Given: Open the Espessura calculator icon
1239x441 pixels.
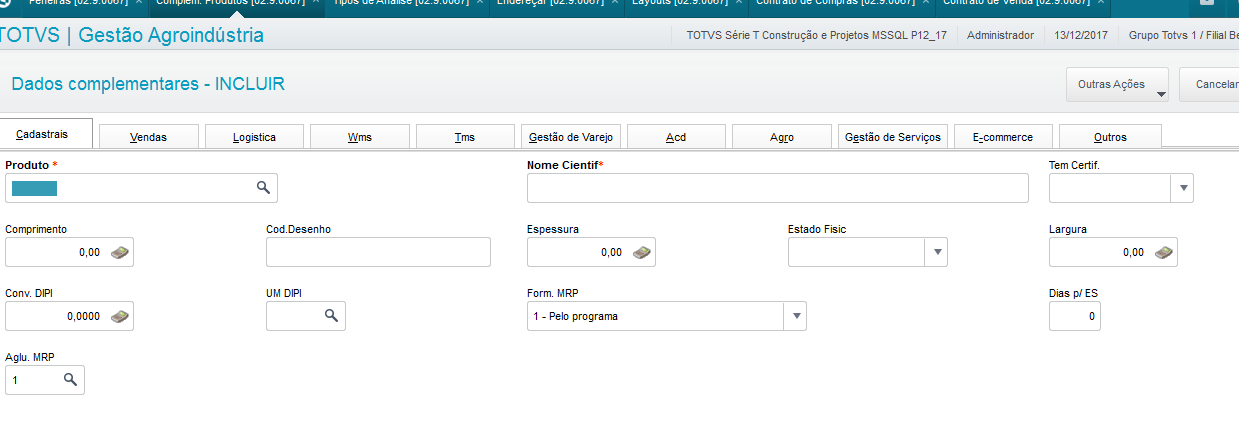Looking at the screenshot, I should coord(642,253).
